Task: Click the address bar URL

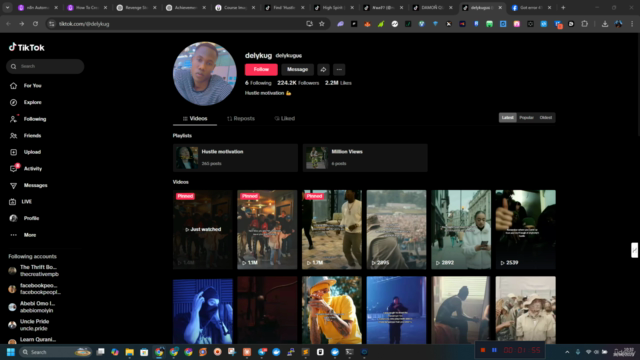Action: 84,24
